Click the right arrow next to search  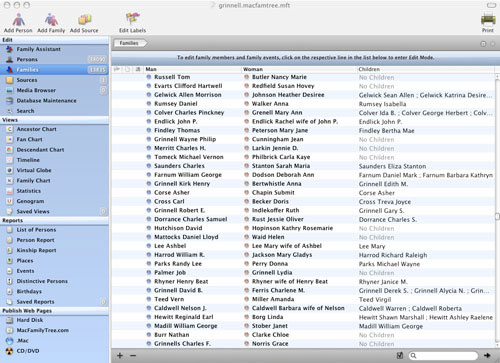[487, 356]
